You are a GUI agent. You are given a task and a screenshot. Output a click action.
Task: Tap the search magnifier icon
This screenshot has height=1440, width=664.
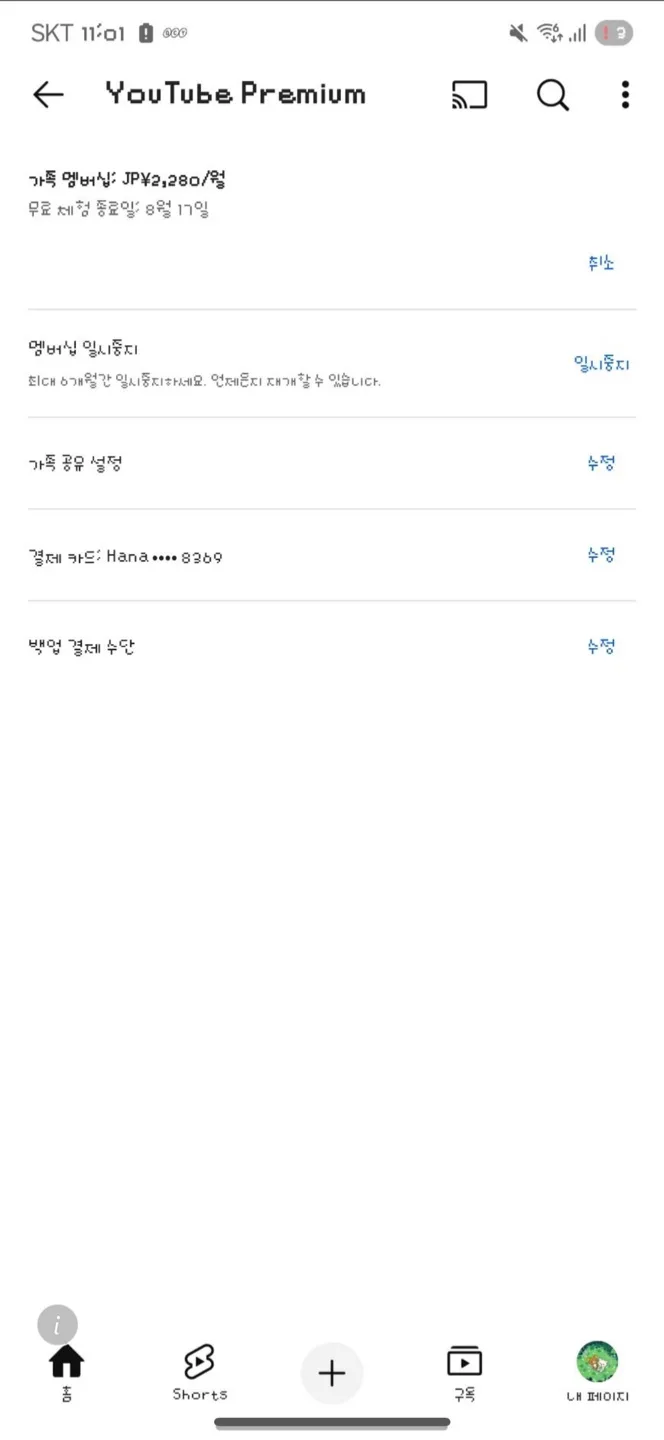(x=553, y=94)
